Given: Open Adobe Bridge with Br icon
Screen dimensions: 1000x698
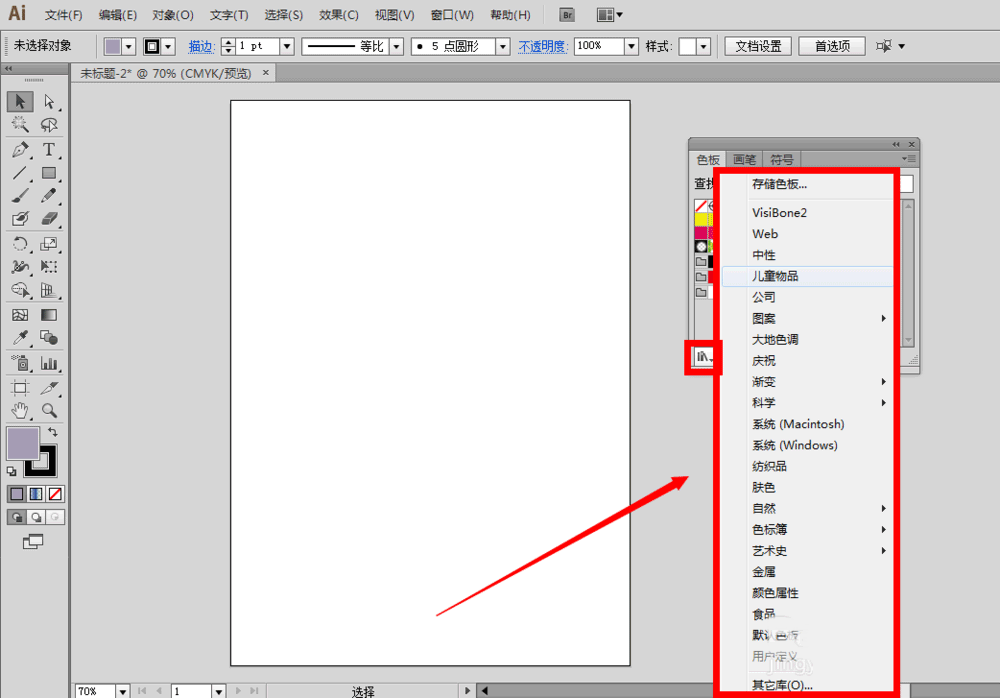Looking at the screenshot, I should 566,15.
